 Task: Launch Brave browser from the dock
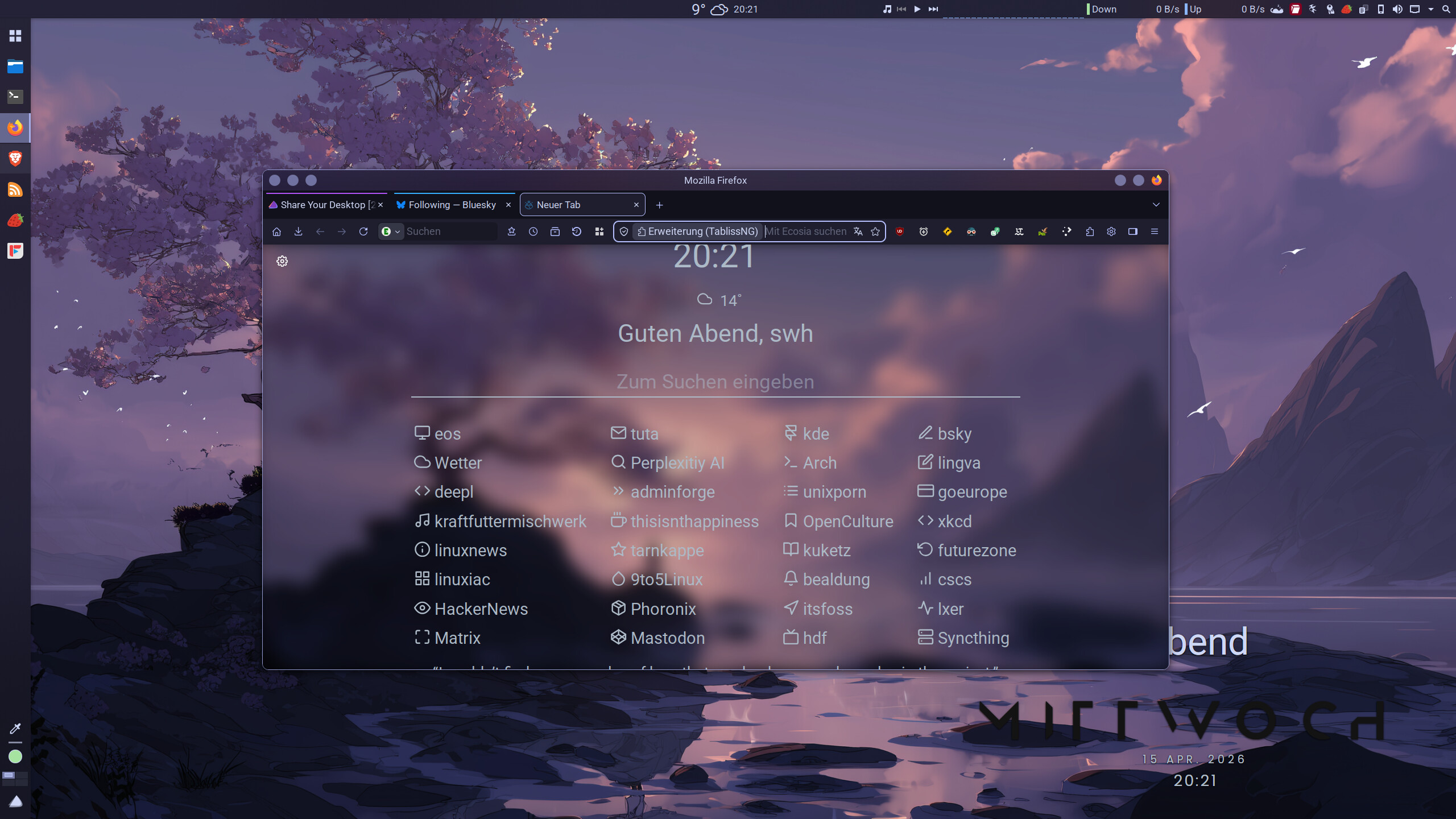(15, 159)
